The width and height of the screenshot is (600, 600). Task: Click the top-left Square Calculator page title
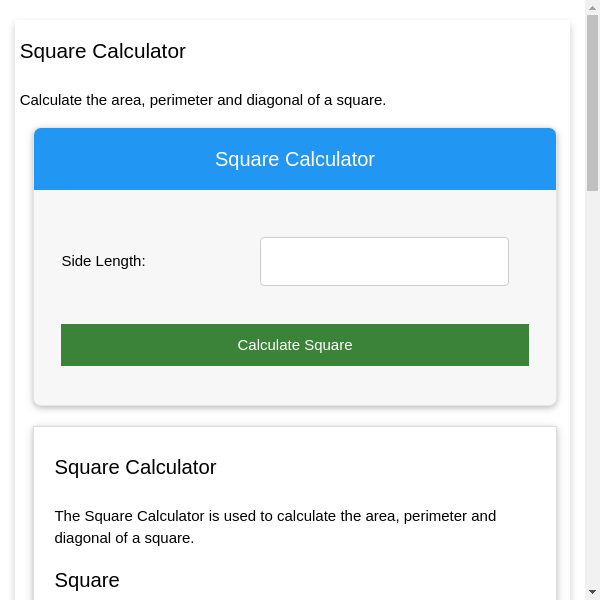tap(103, 51)
